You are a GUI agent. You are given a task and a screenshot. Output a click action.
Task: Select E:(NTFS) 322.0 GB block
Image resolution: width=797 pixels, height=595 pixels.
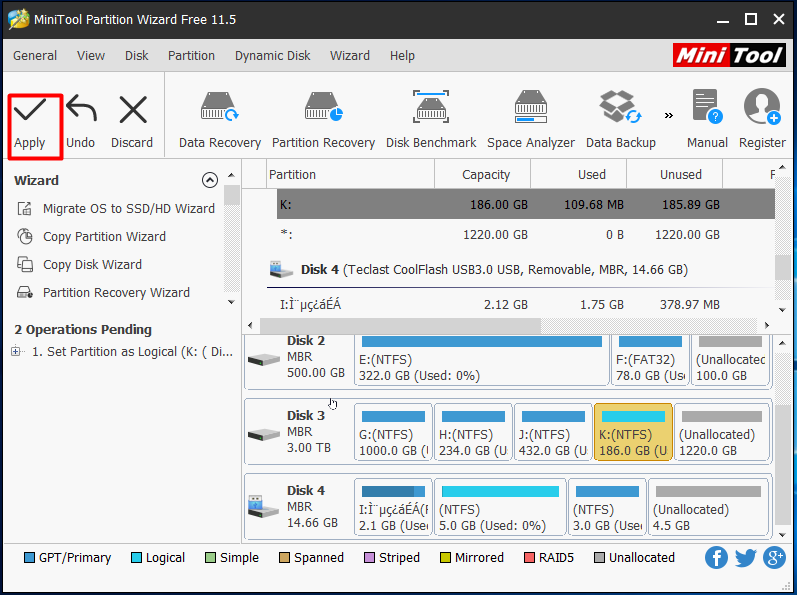point(481,361)
